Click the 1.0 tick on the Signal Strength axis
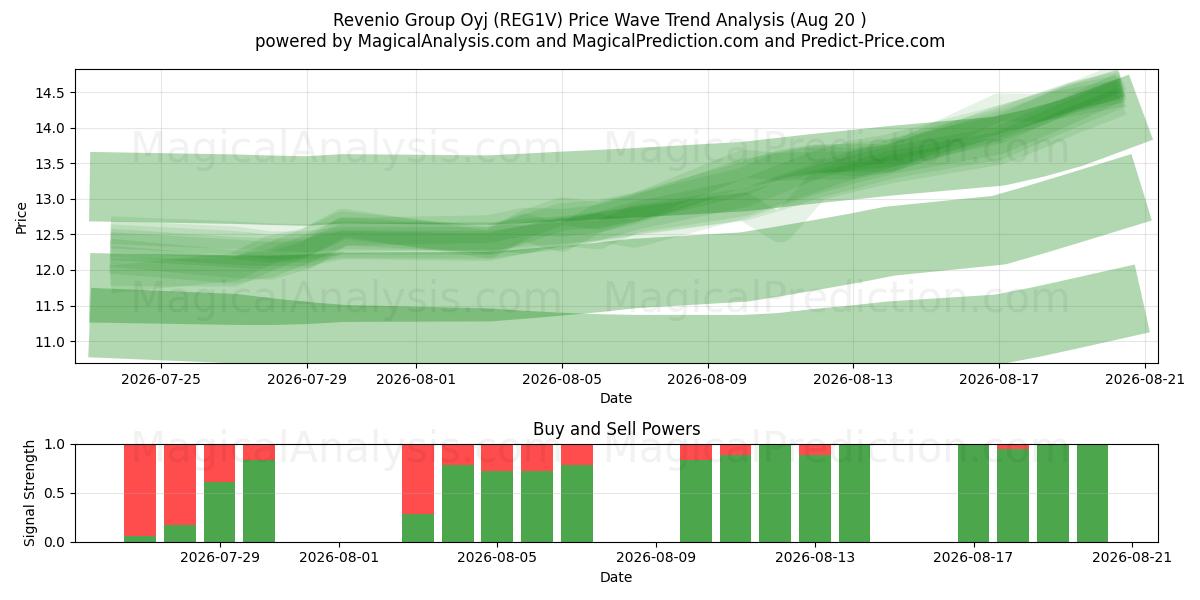The image size is (1200, 600). (57, 444)
